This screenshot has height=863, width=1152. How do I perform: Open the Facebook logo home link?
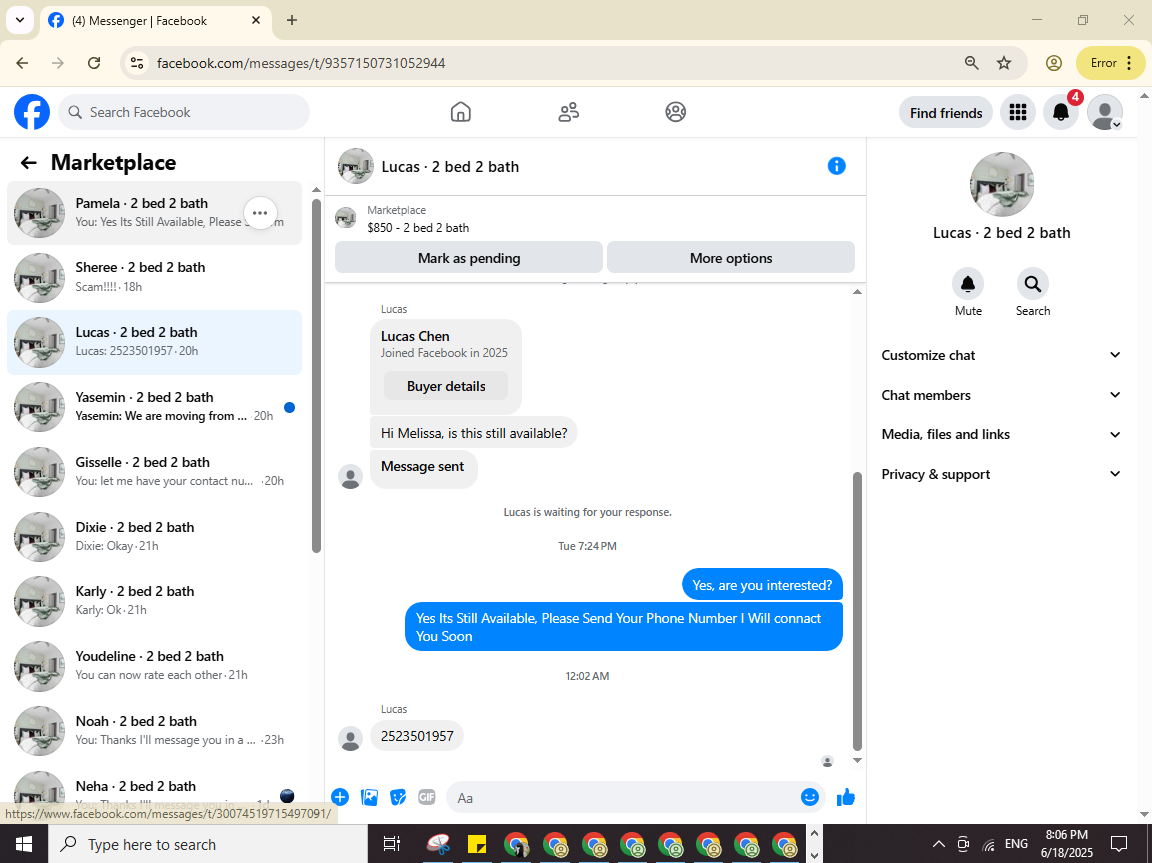click(x=32, y=112)
